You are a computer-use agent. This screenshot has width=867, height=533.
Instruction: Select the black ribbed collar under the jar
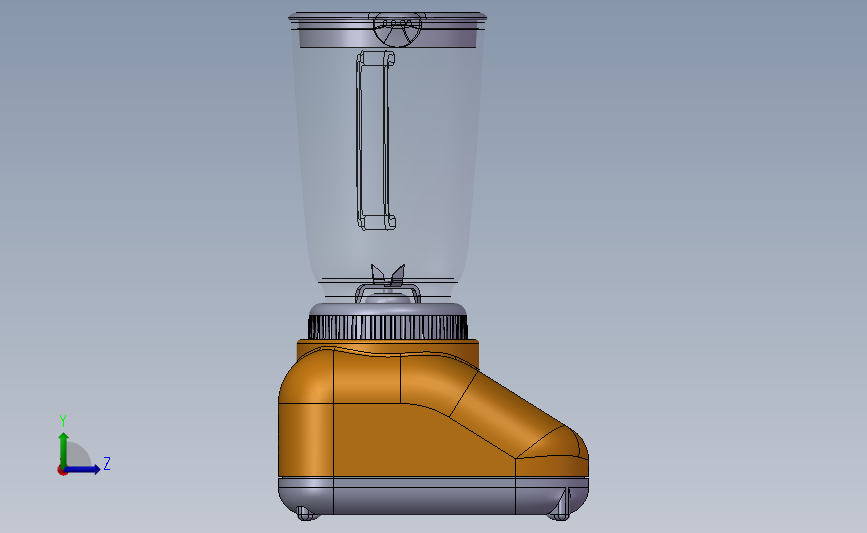point(388,327)
